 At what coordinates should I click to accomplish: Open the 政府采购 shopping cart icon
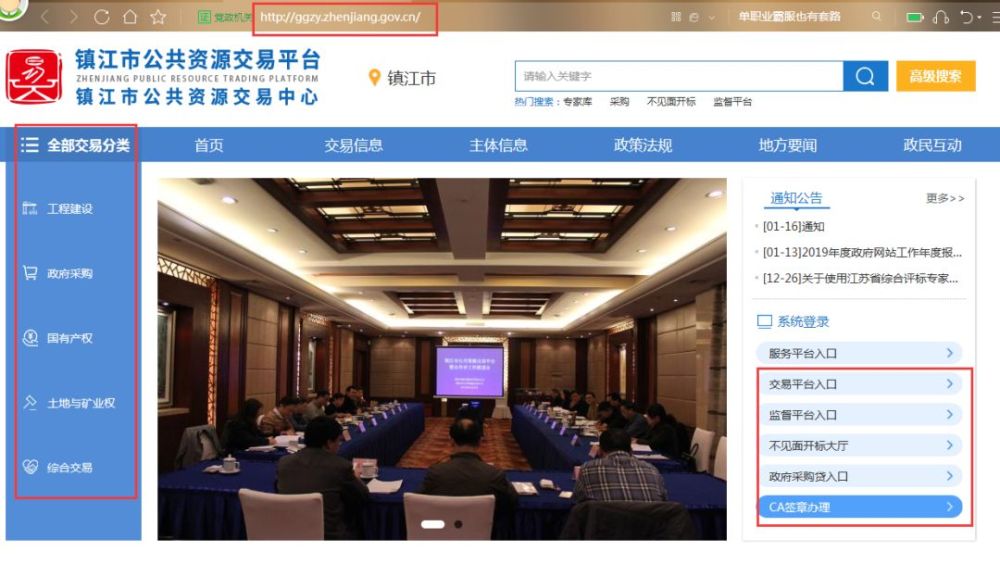[x=30, y=273]
